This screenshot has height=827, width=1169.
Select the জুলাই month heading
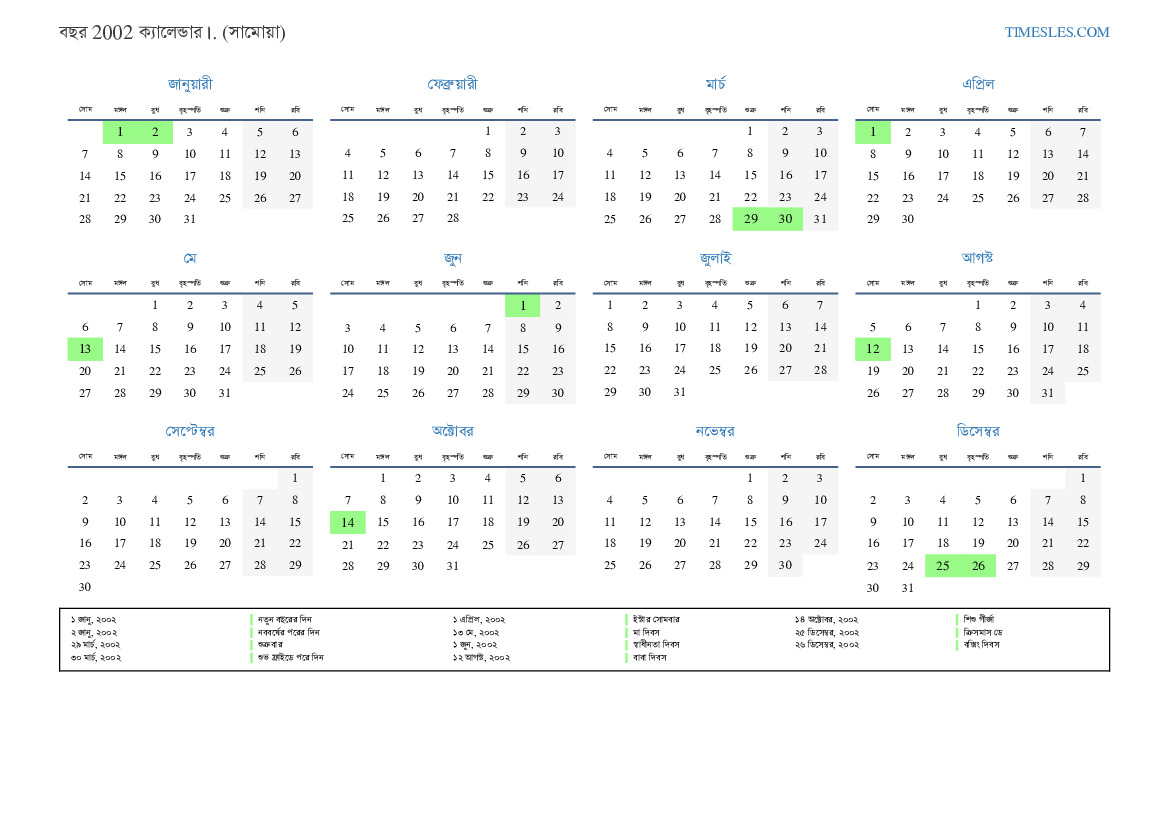tap(715, 258)
